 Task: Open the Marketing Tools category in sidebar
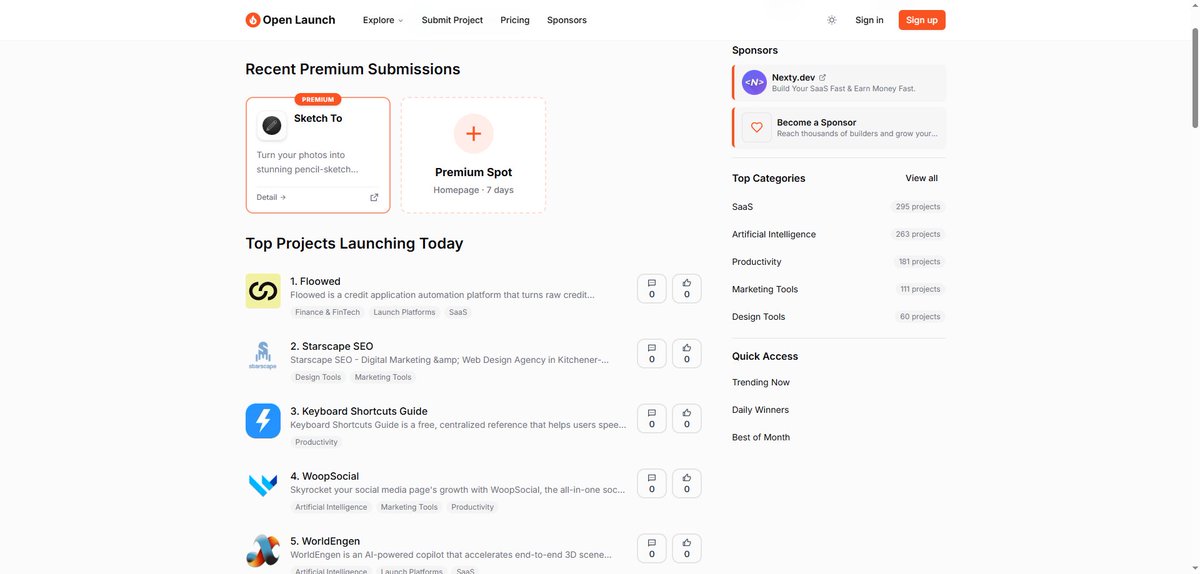coord(765,289)
